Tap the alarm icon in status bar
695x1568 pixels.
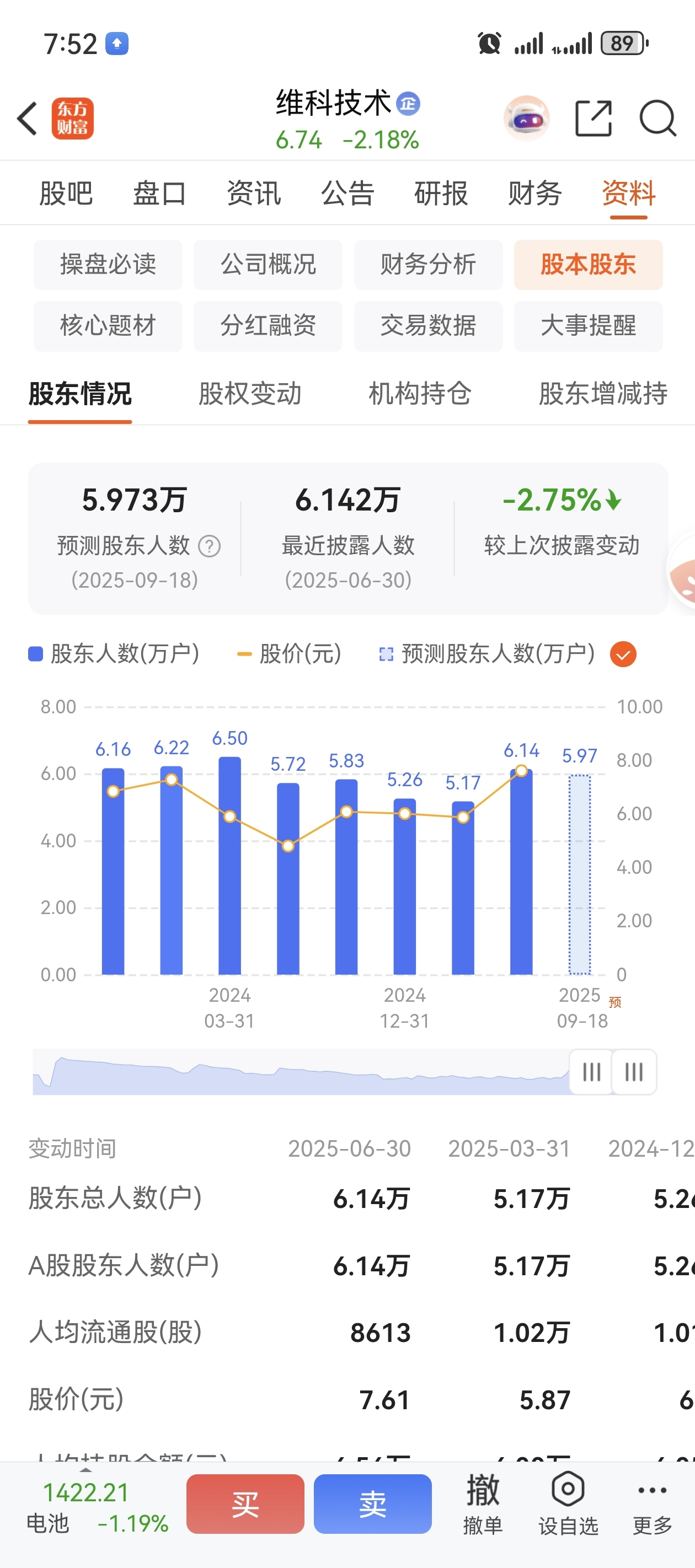pyautogui.click(x=489, y=43)
